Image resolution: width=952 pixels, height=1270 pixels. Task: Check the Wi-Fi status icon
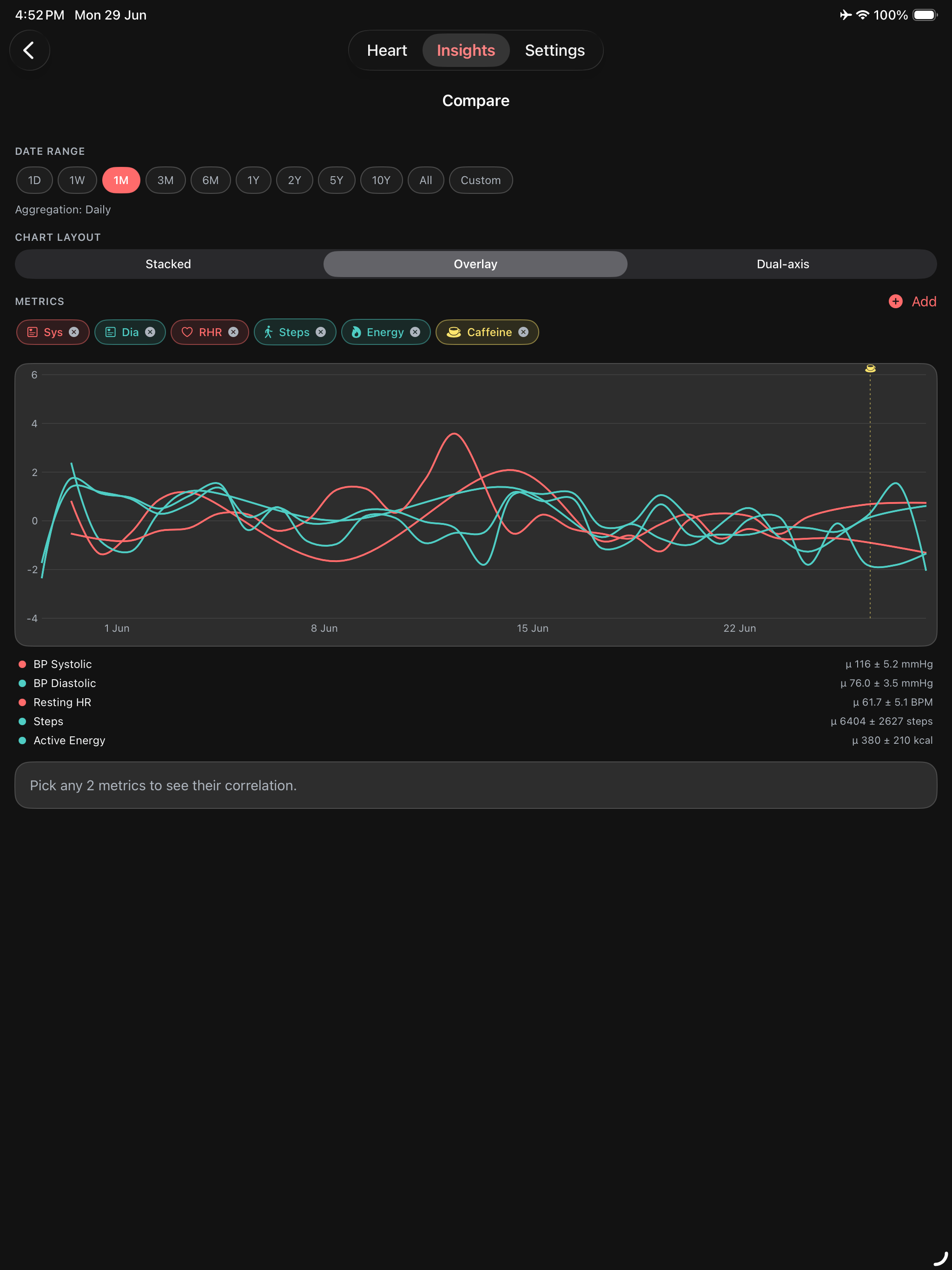pos(862,15)
